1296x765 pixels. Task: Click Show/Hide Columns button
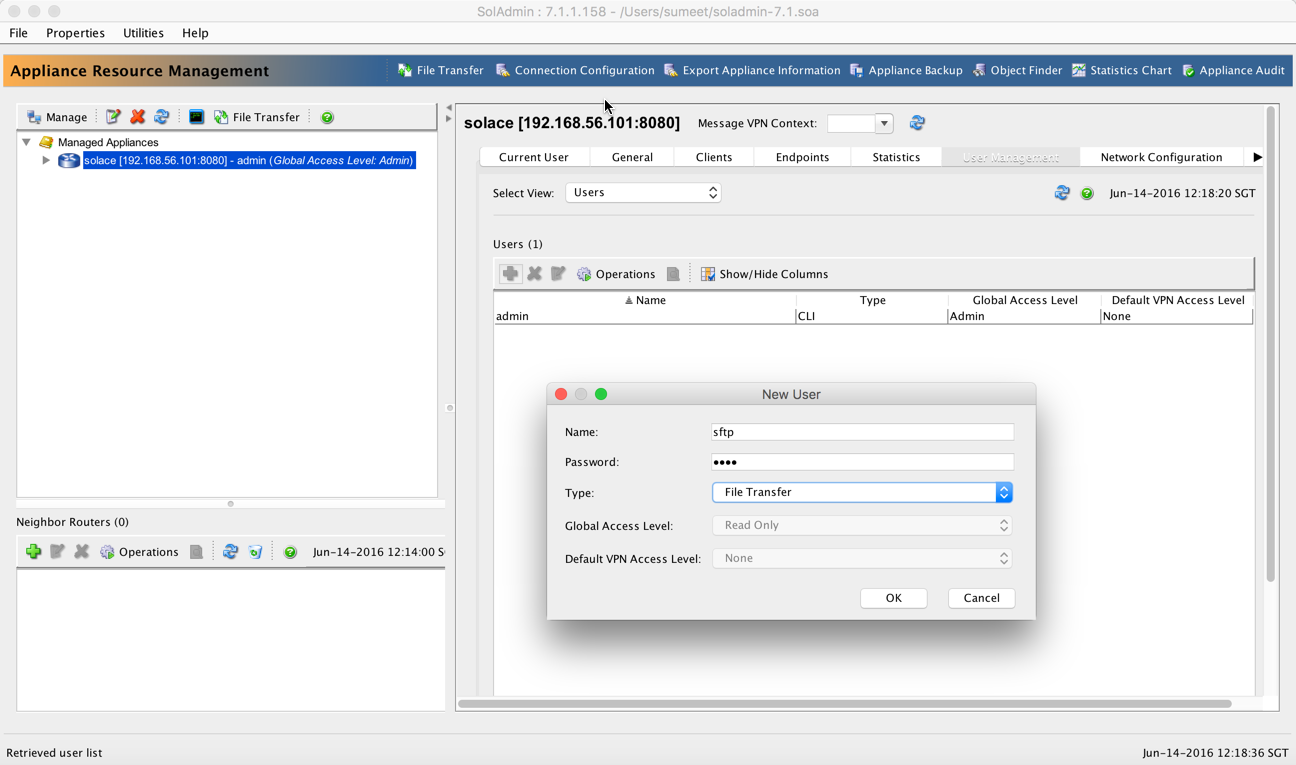pyautogui.click(x=764, y=274)
